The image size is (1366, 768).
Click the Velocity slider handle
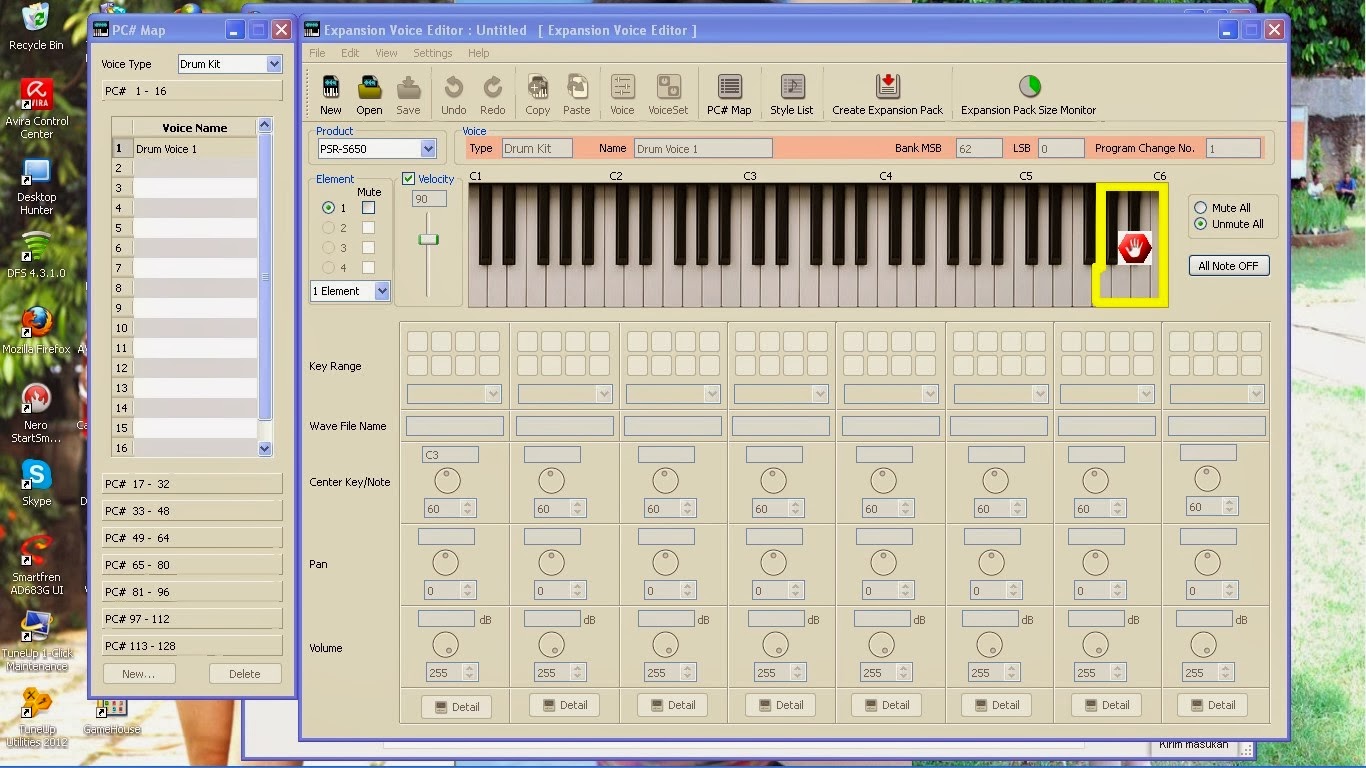pyautogui.click(x=429, y=240)
